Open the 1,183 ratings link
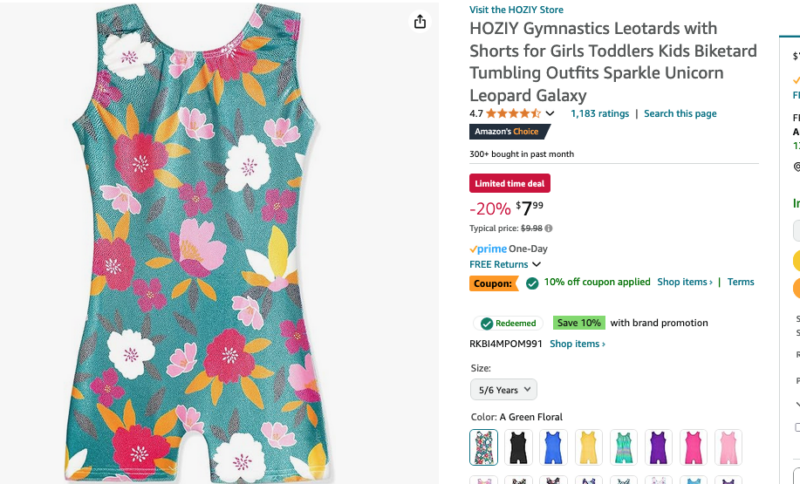Image resolution: width=800 pixels, height=484 pixels. (599, 114)
